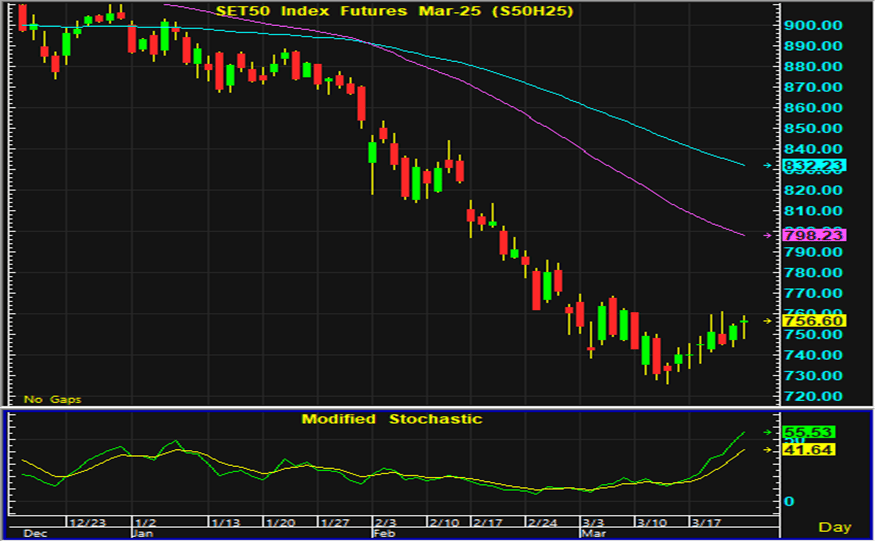Click the green arrow beside 55.53
This screenshot has height=542, width=876.
767,432
